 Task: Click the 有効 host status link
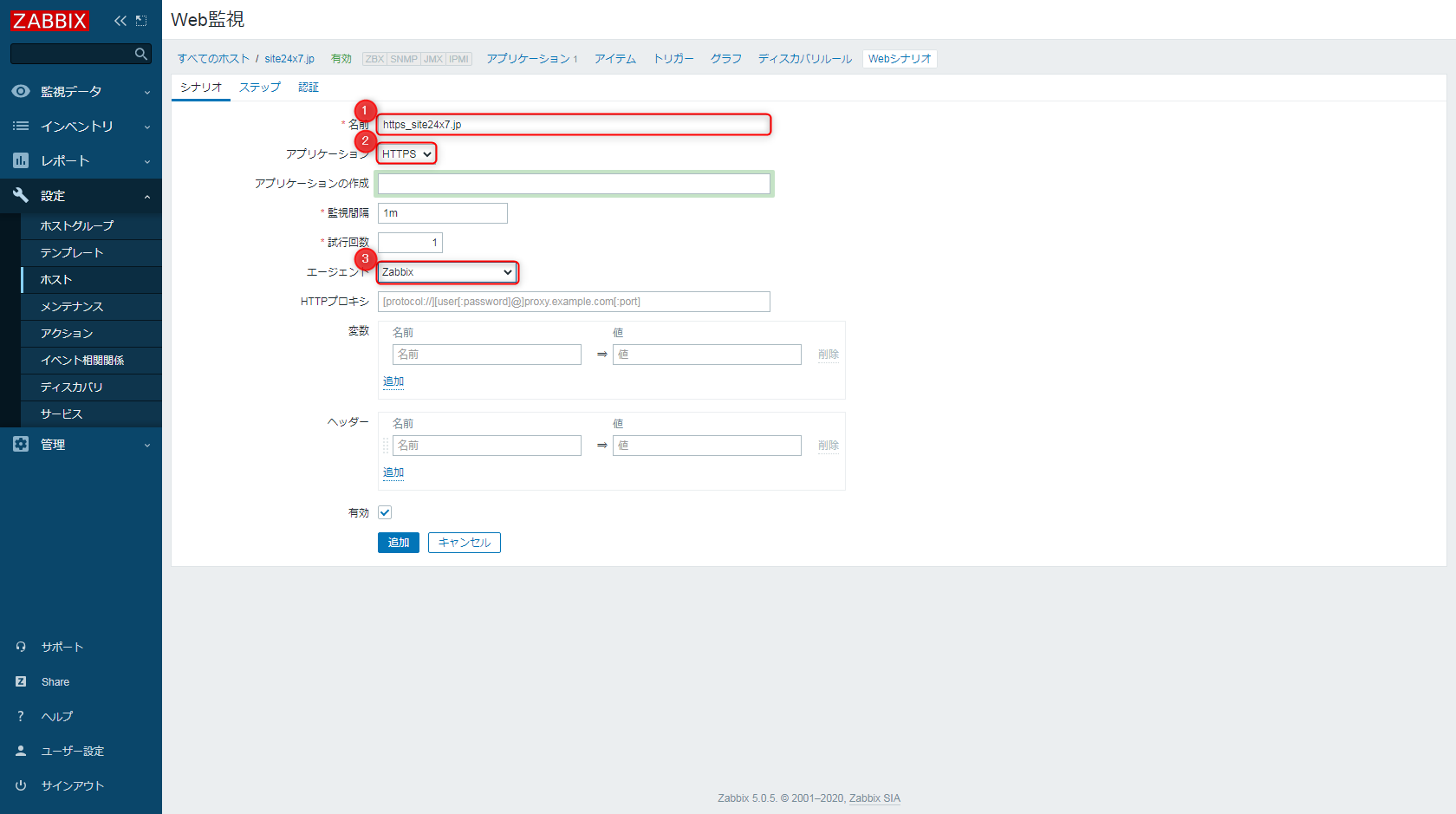[341, 59]
